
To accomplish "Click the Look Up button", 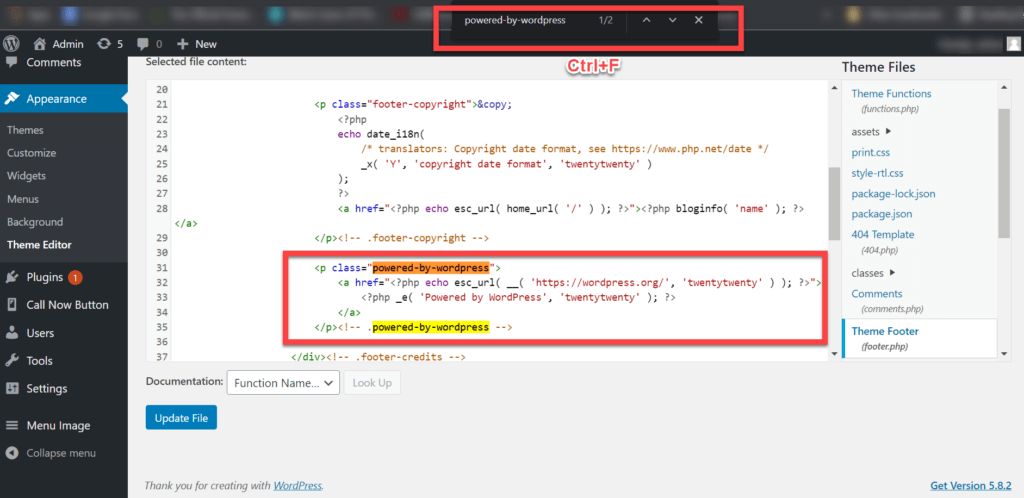I will coord(372,383).
